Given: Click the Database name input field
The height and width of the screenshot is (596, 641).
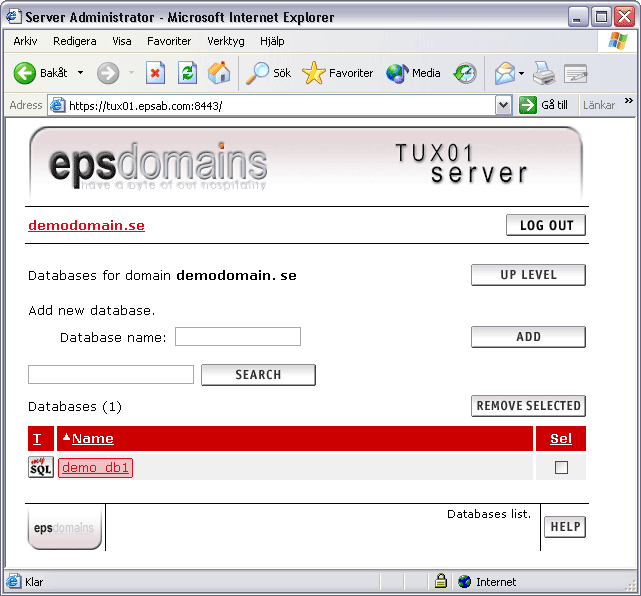Looking at the screenshot, I should coord(237,337).
